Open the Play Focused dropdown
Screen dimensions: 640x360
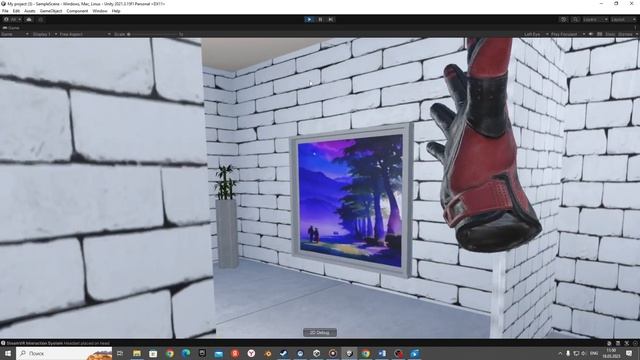568,34
